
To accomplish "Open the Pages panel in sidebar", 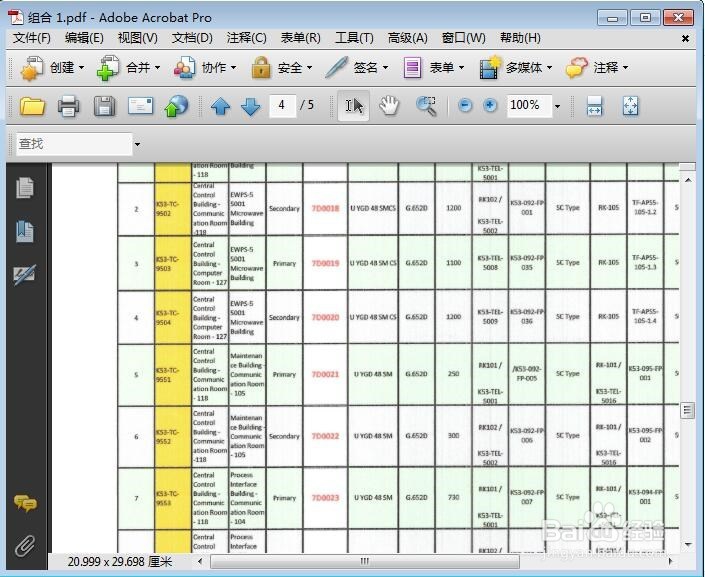I will click(x=25, y=188).
